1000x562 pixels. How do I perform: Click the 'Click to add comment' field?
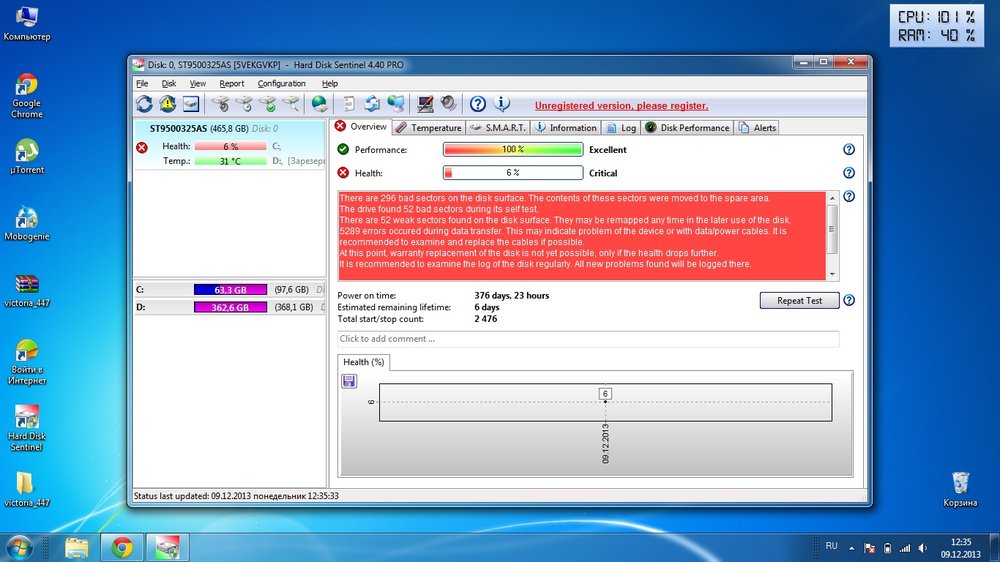click(x=588, y=339)
